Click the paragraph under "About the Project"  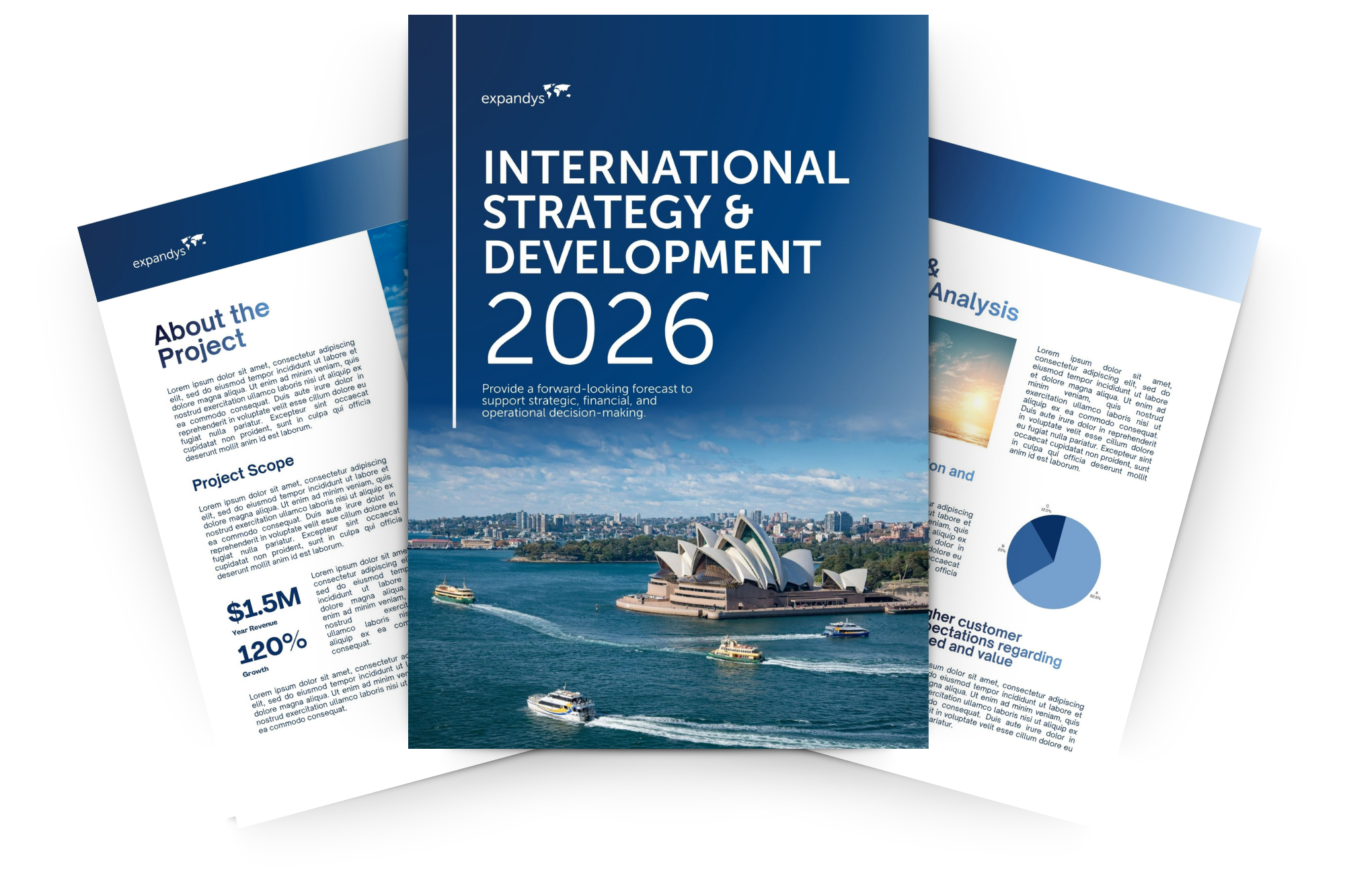[269, 401]
